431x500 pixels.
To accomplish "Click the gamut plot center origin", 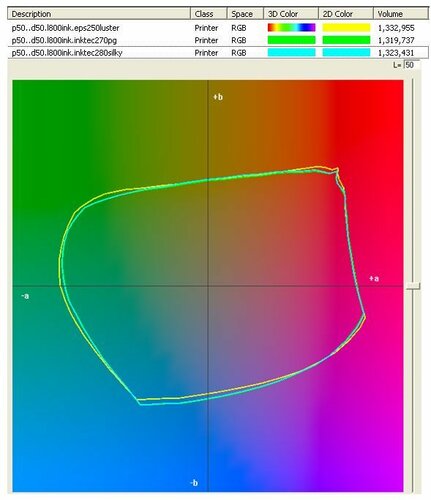I will tap(208, 286).
